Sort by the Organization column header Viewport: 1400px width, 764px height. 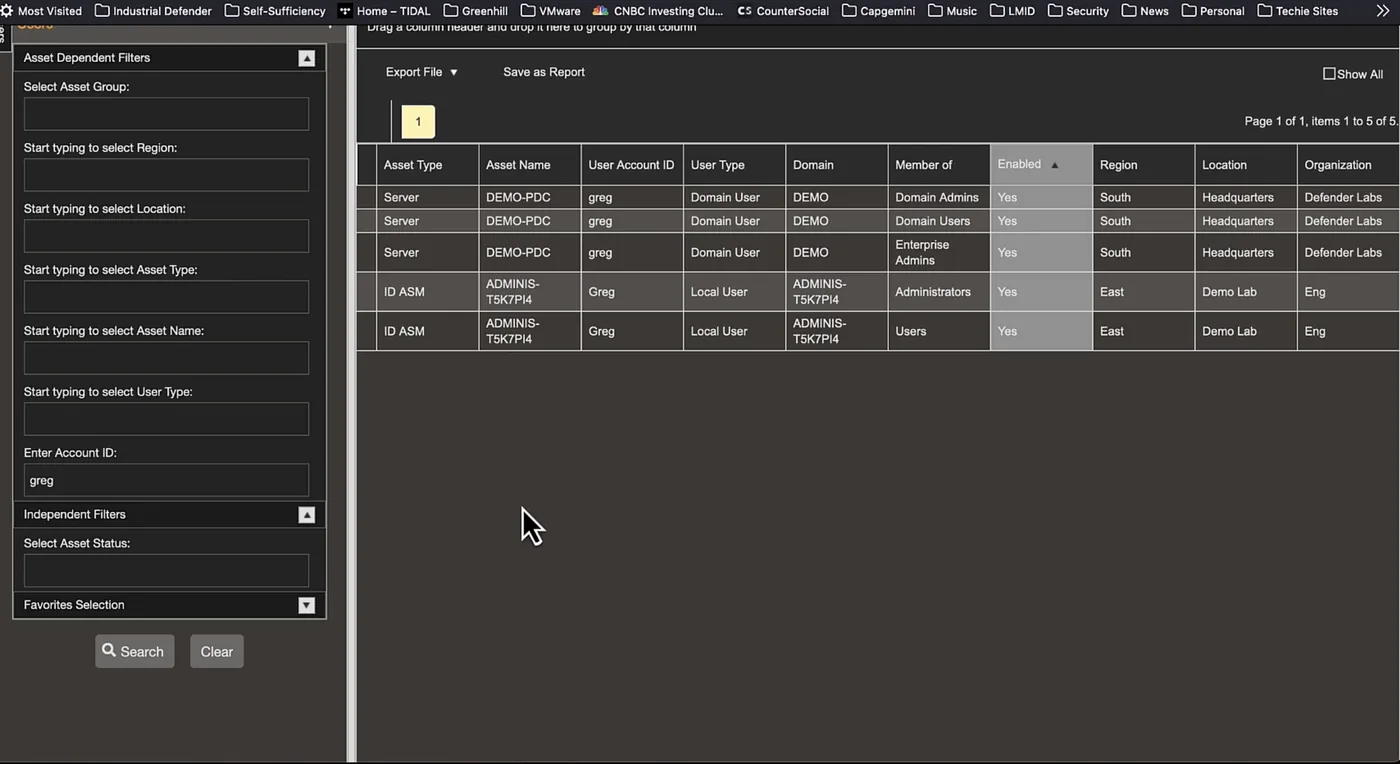tap(1348, 165)
